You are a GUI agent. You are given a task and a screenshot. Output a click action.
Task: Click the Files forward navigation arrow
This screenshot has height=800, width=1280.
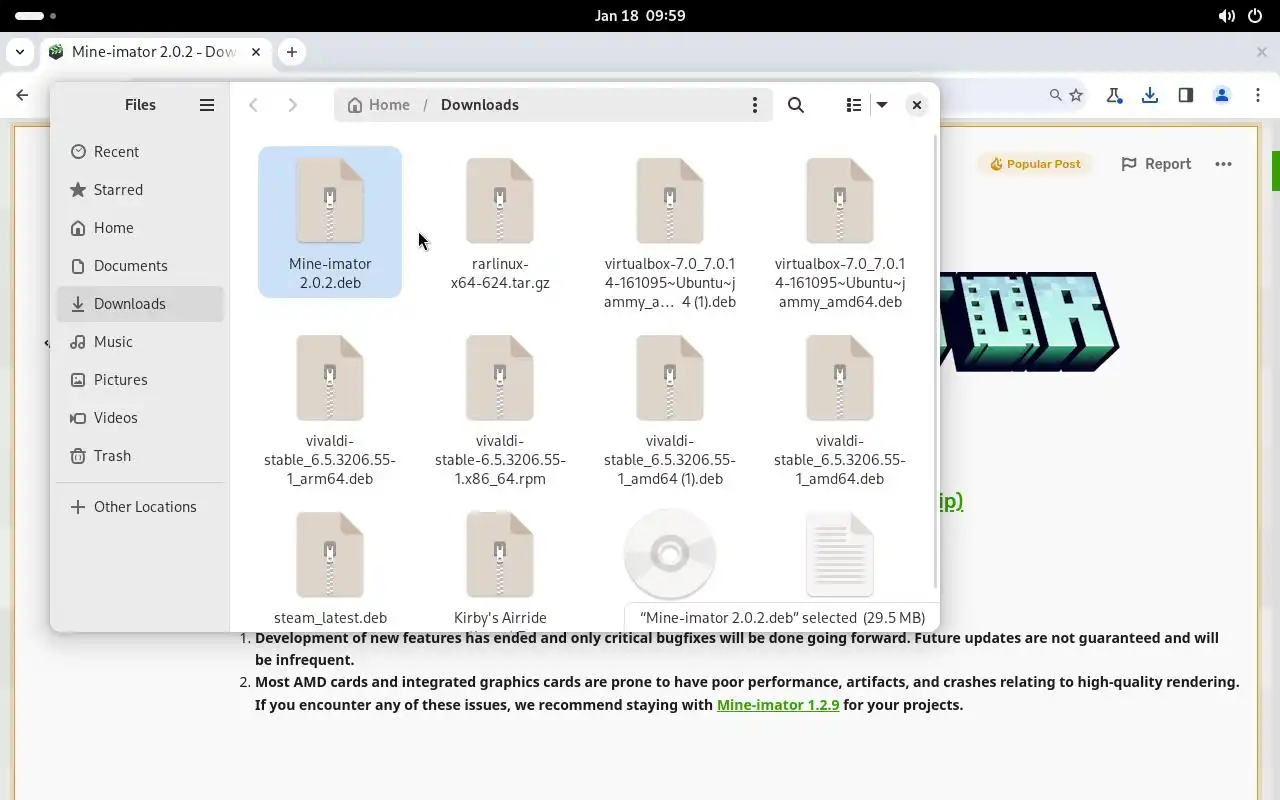click(292, 105)
